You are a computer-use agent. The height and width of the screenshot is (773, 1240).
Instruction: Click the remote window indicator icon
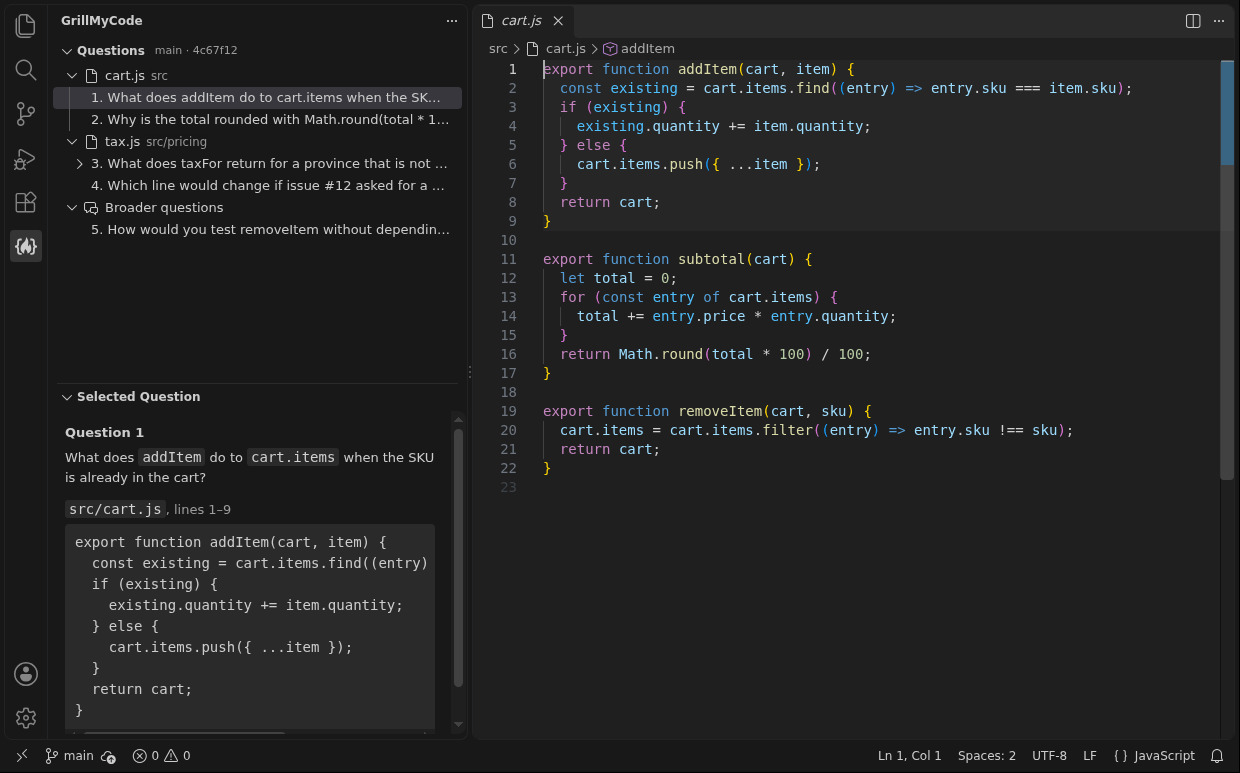click(22, 756)
